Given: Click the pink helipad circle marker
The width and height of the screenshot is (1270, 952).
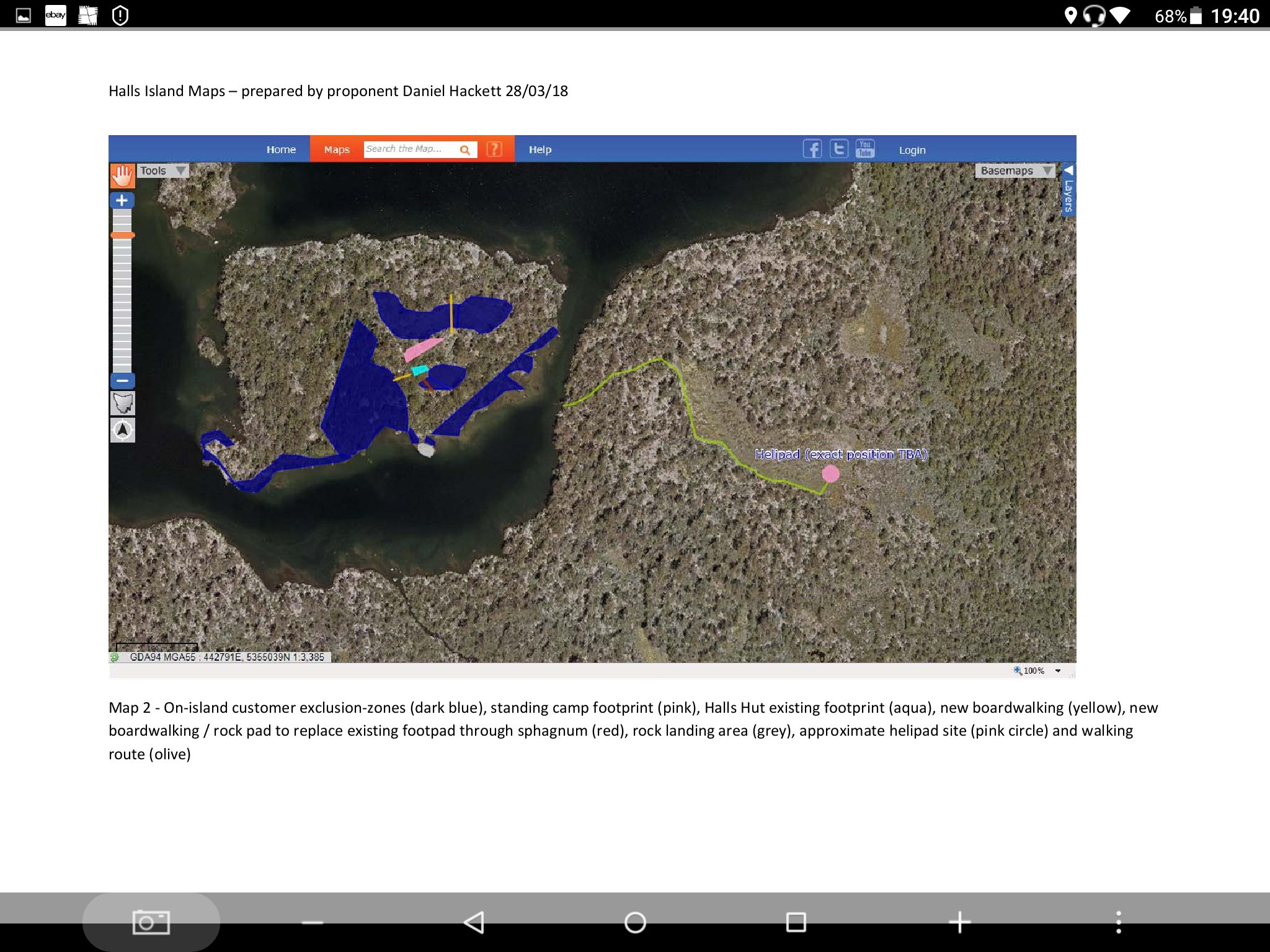Looking at the screenshot, I should click(x=830, y=474).
